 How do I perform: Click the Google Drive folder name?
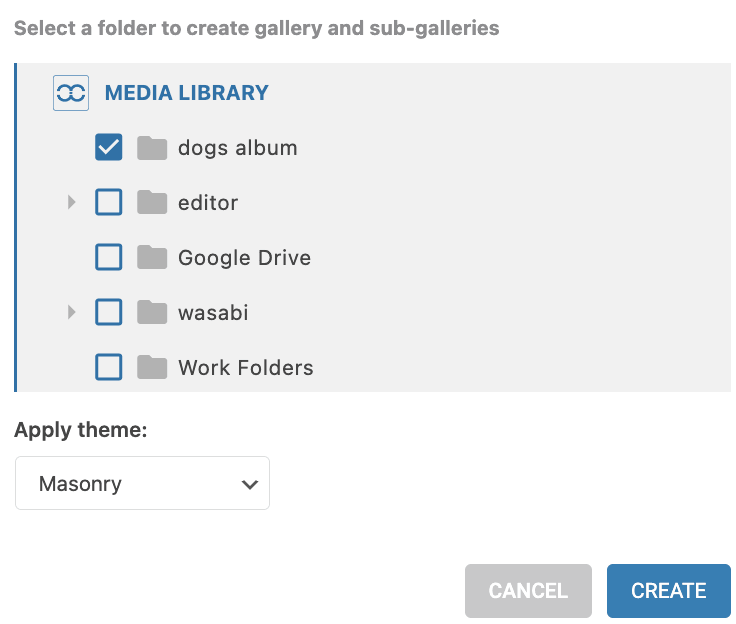244,258
